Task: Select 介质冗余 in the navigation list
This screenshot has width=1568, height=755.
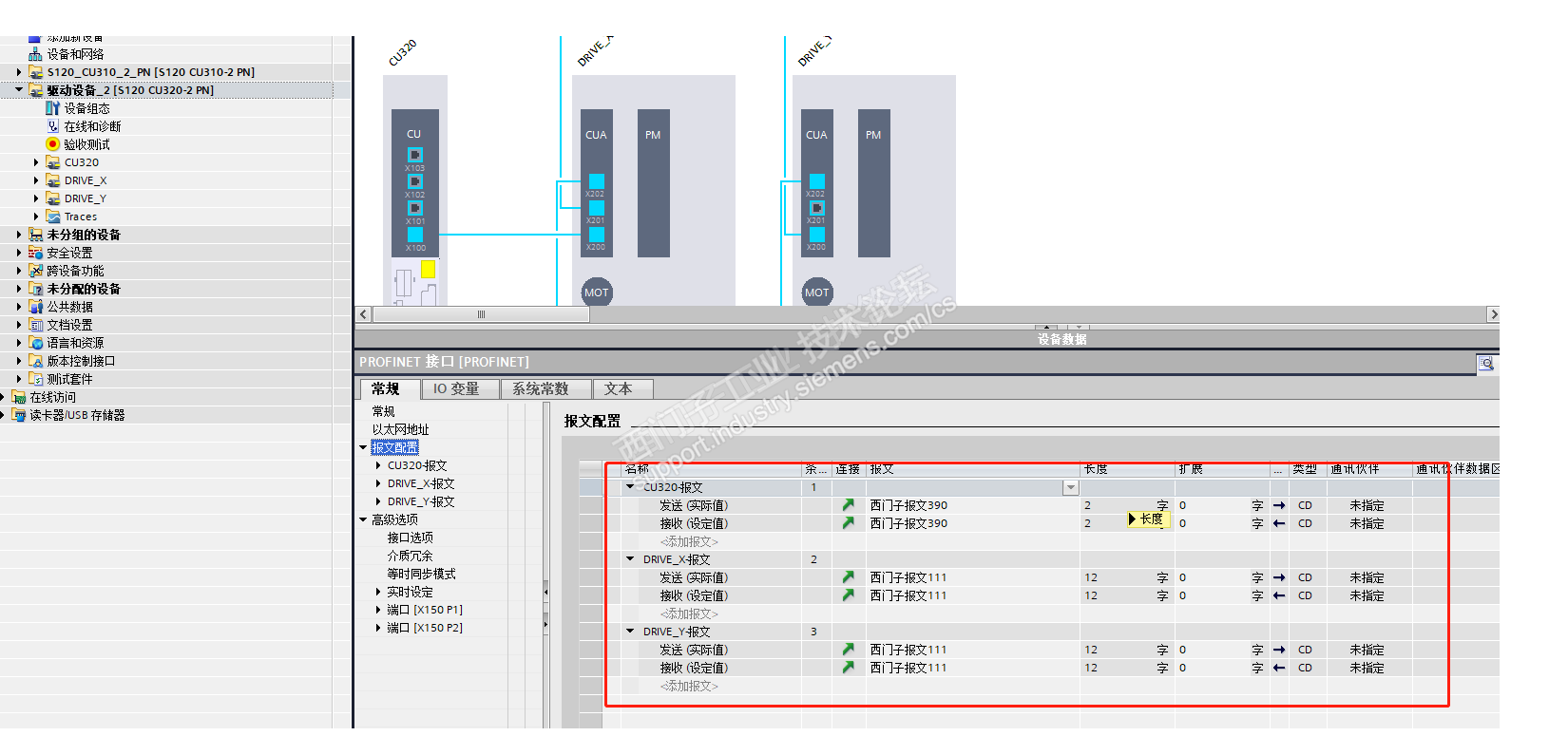Action: (x=411, y=556)
